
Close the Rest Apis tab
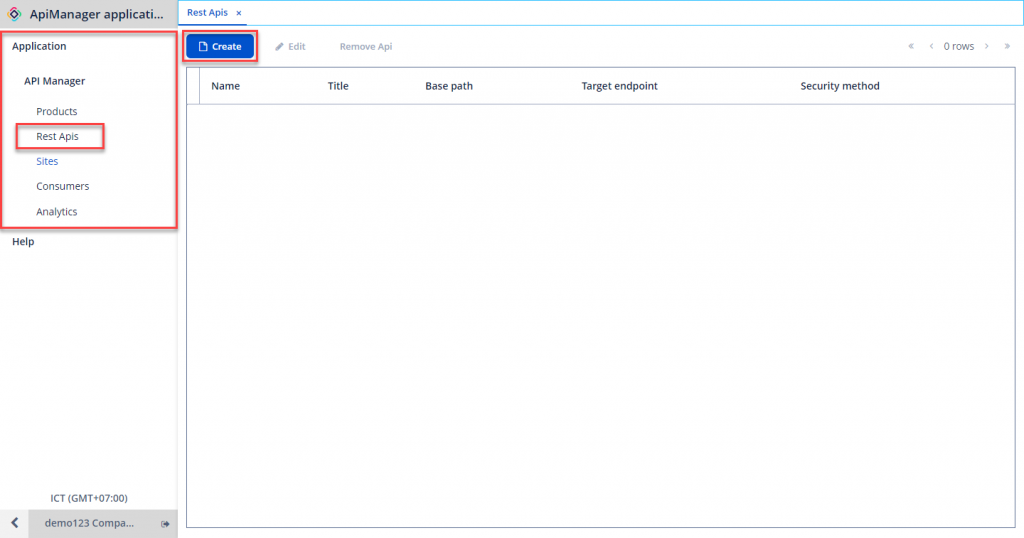click(x=239, y=13)
